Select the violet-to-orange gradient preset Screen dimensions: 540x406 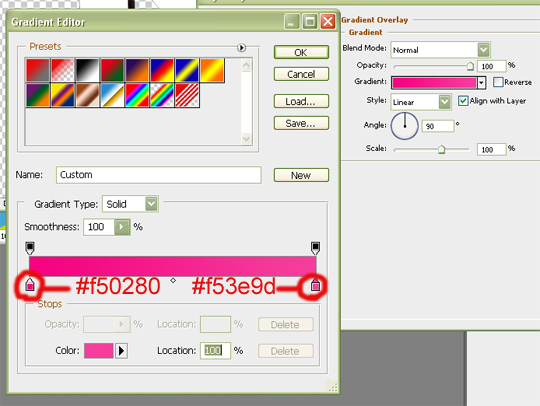coord(137,71)
